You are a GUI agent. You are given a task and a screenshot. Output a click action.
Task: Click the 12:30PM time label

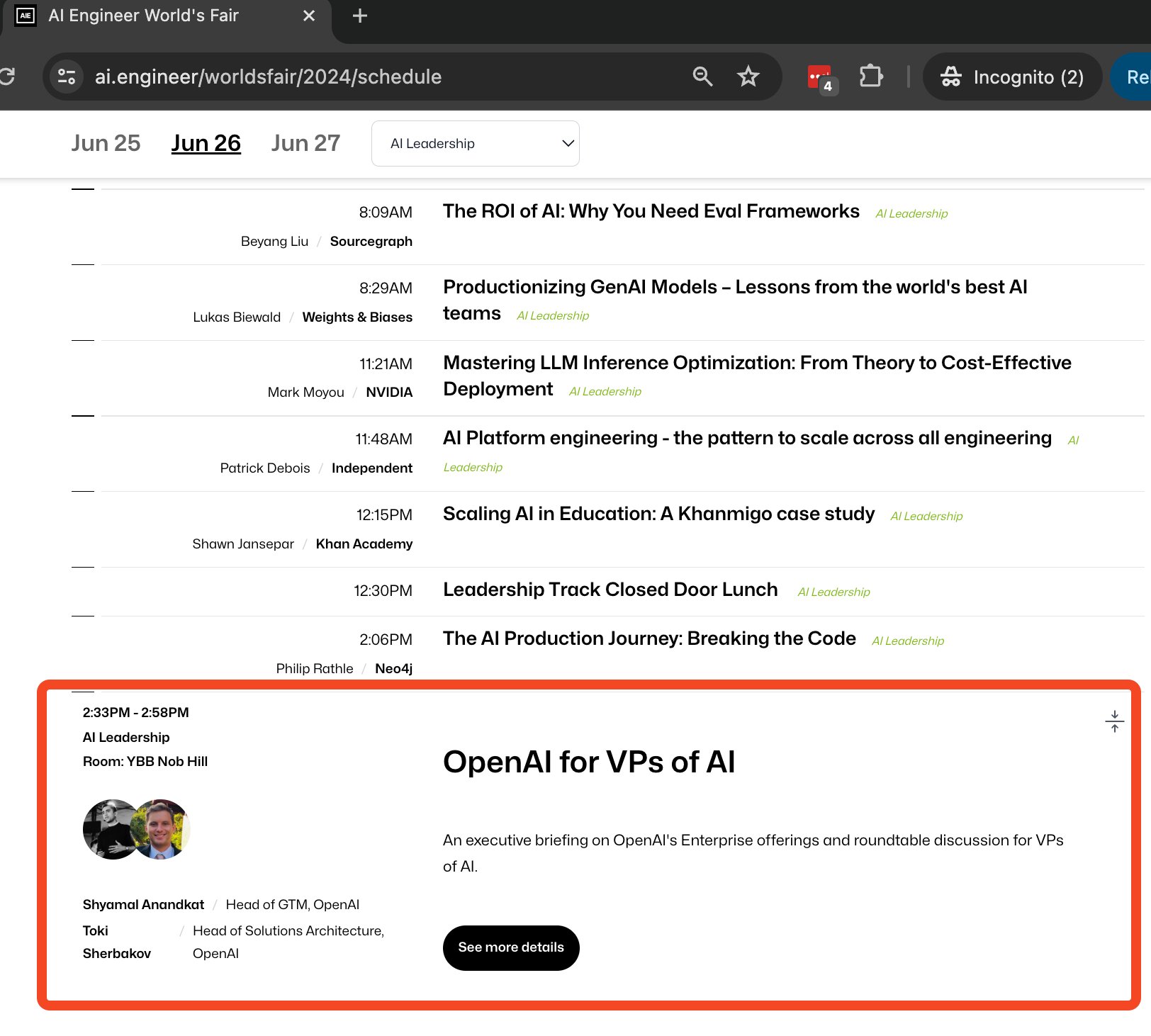(x=383, y=590)
